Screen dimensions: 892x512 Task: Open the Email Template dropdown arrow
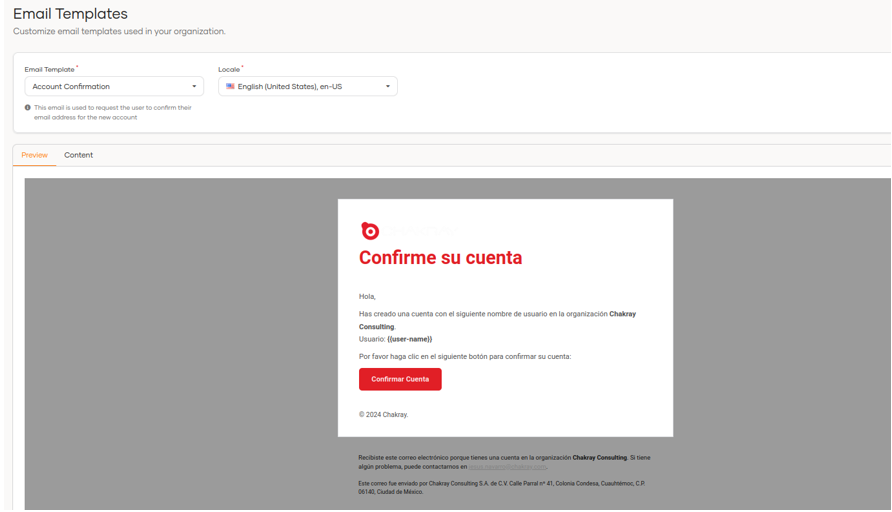point(194,87)
